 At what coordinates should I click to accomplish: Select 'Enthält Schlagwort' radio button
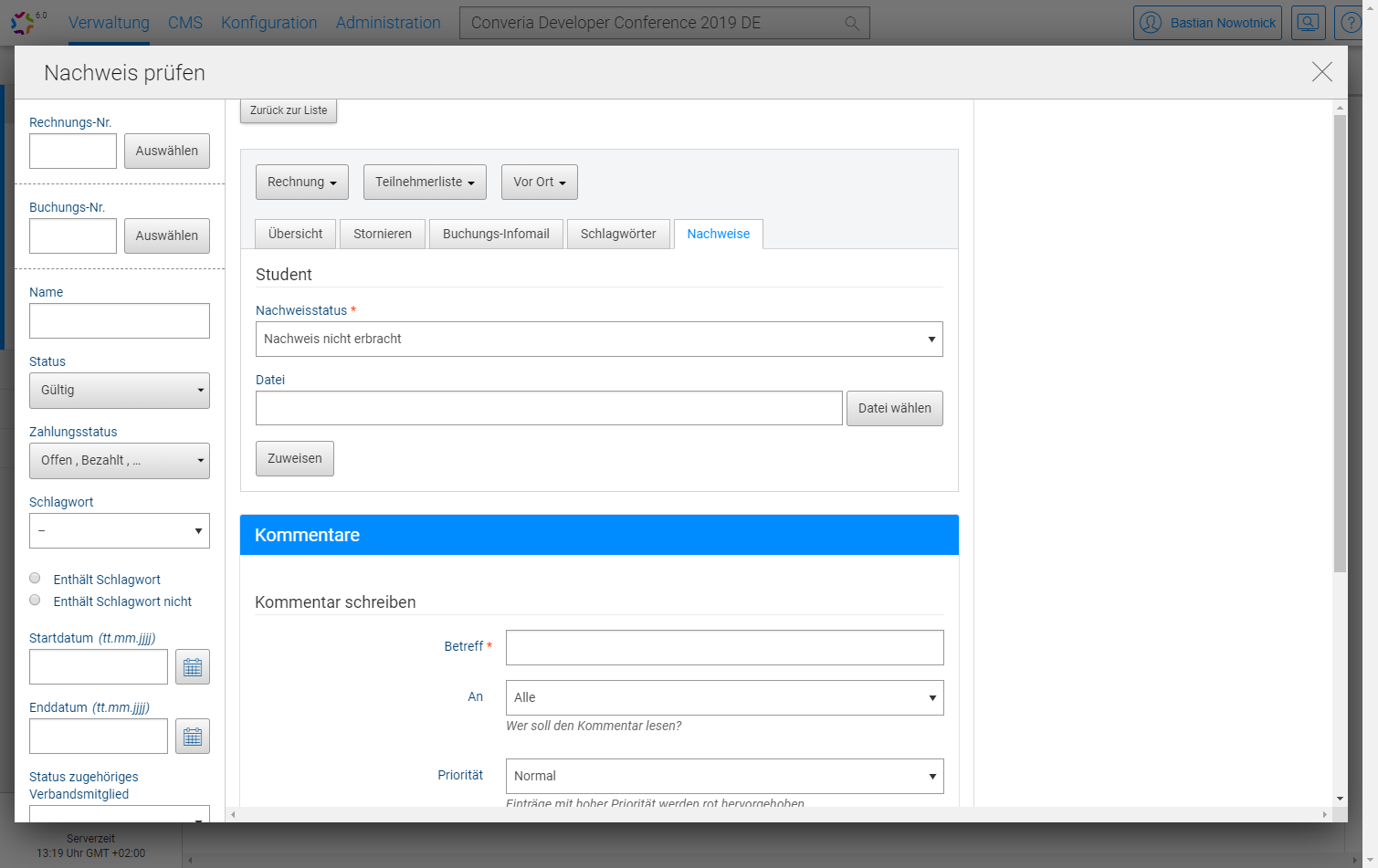(x=35, y=579)
